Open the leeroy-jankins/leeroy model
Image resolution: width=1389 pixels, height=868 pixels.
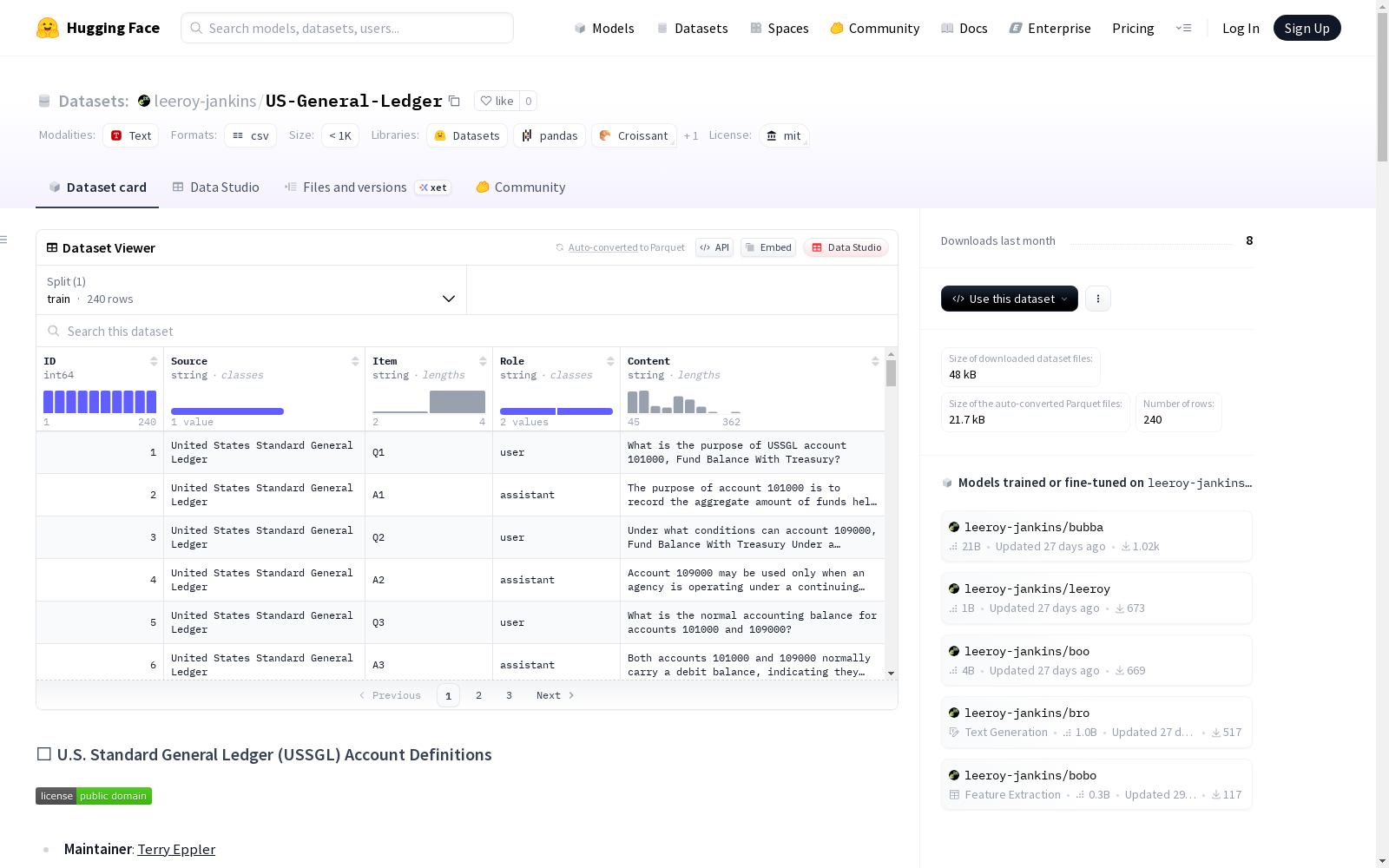pos(1096,598)
